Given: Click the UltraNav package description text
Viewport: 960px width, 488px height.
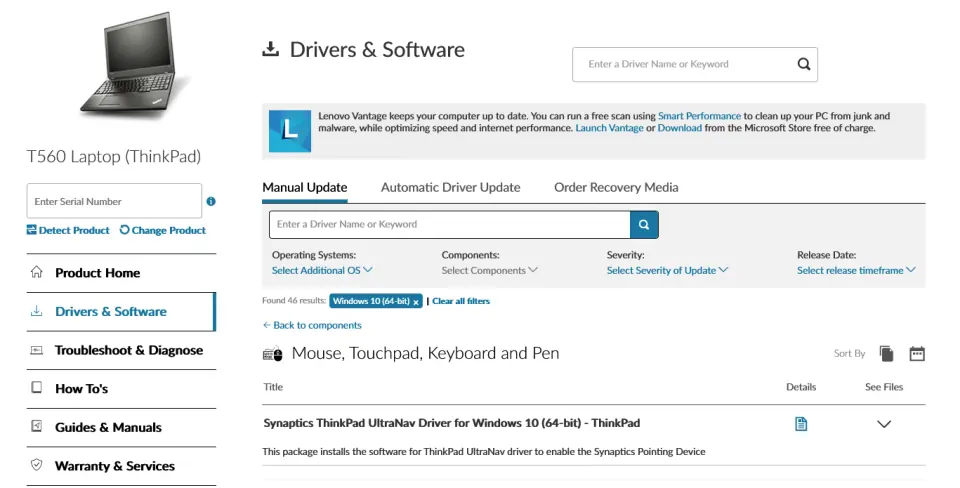Looking at the screenshot, I should pyautogui.click(x=484, y=452).
